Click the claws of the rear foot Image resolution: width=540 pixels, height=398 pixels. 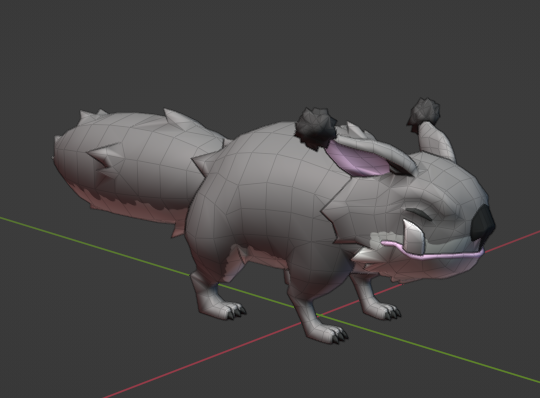tap(233, 310)
